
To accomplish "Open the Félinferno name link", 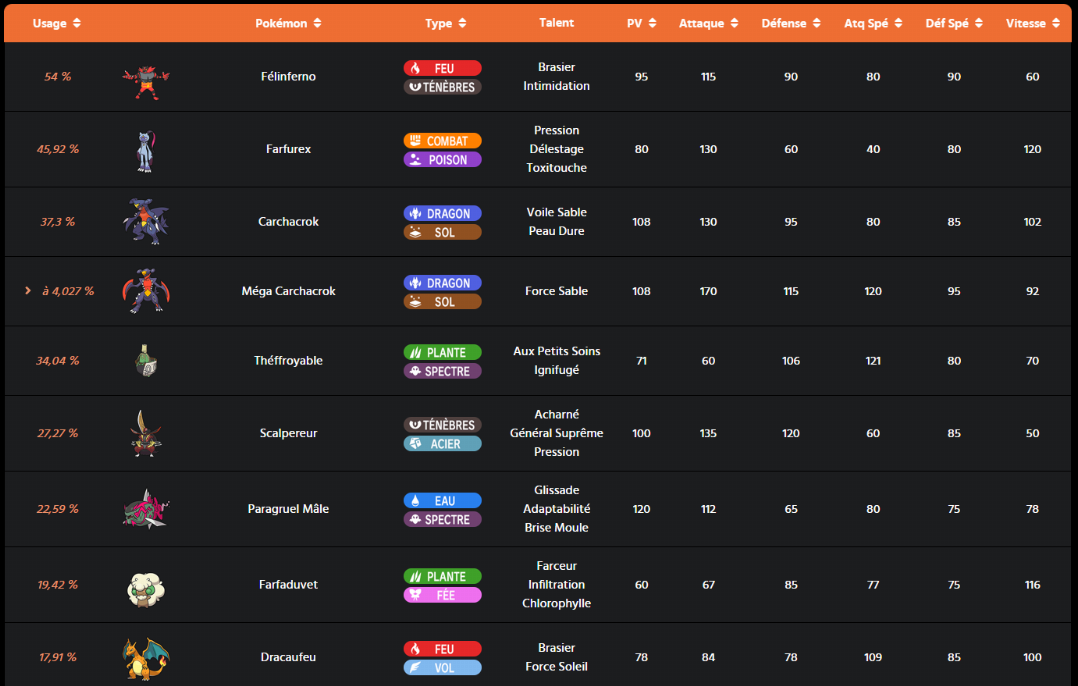I will click(x=288, y=77).
